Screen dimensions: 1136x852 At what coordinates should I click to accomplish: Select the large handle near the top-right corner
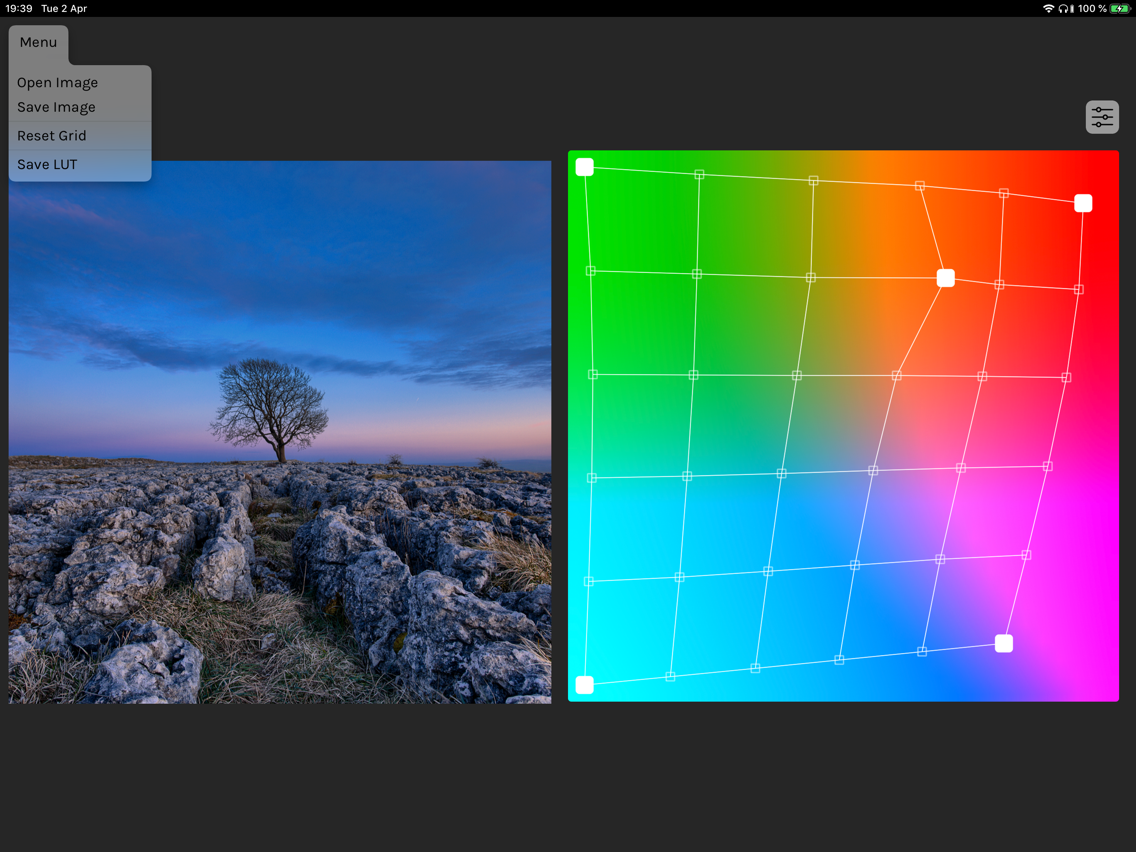coord(1083,203)
